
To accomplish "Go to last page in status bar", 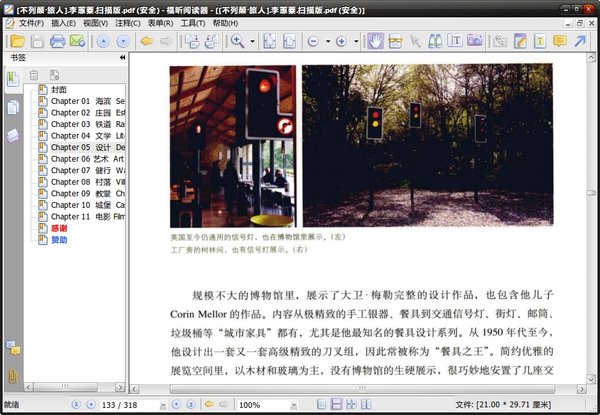I will [x=191, y=404].
